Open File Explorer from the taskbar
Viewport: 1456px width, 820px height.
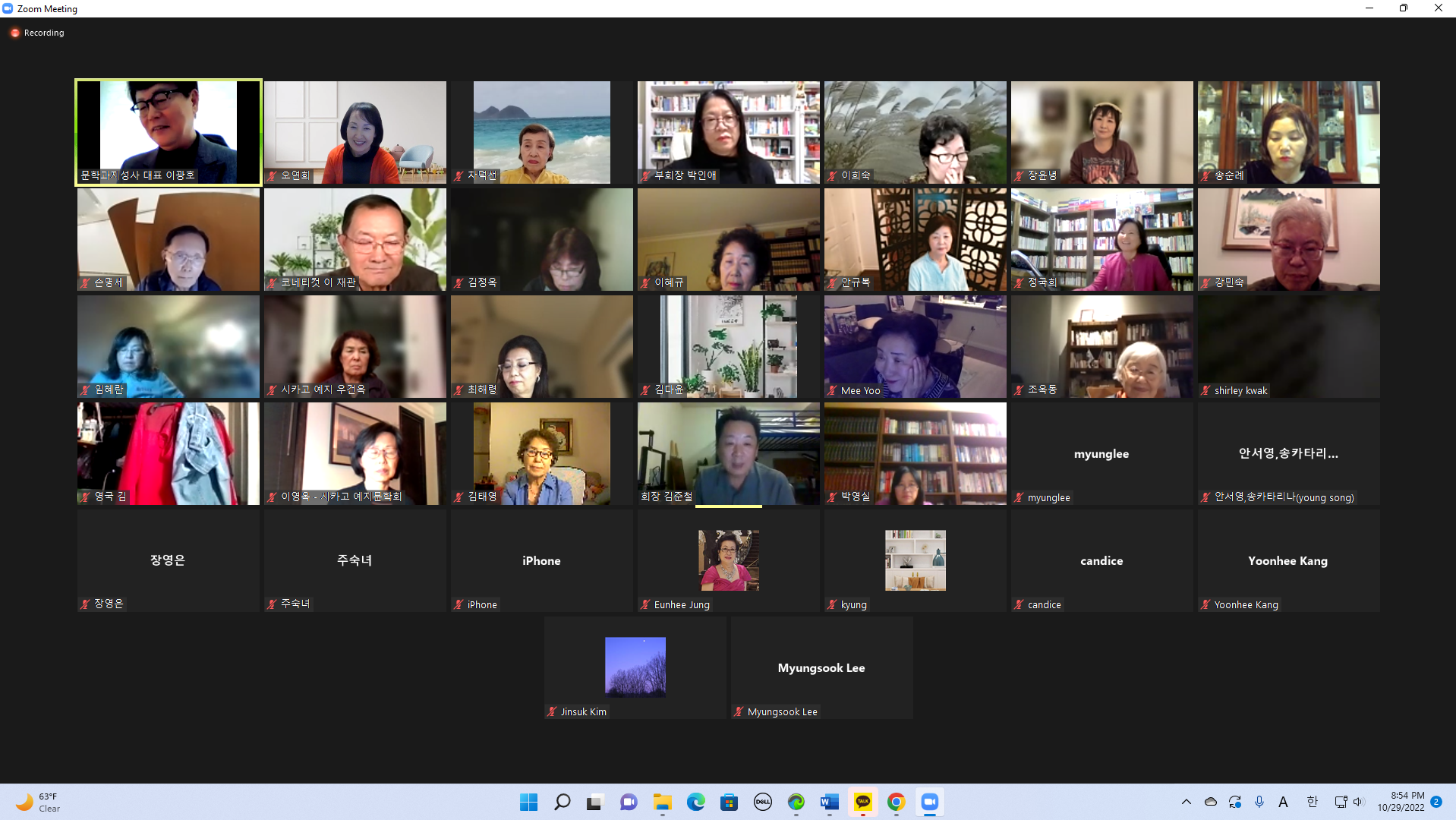pos(662,802)
